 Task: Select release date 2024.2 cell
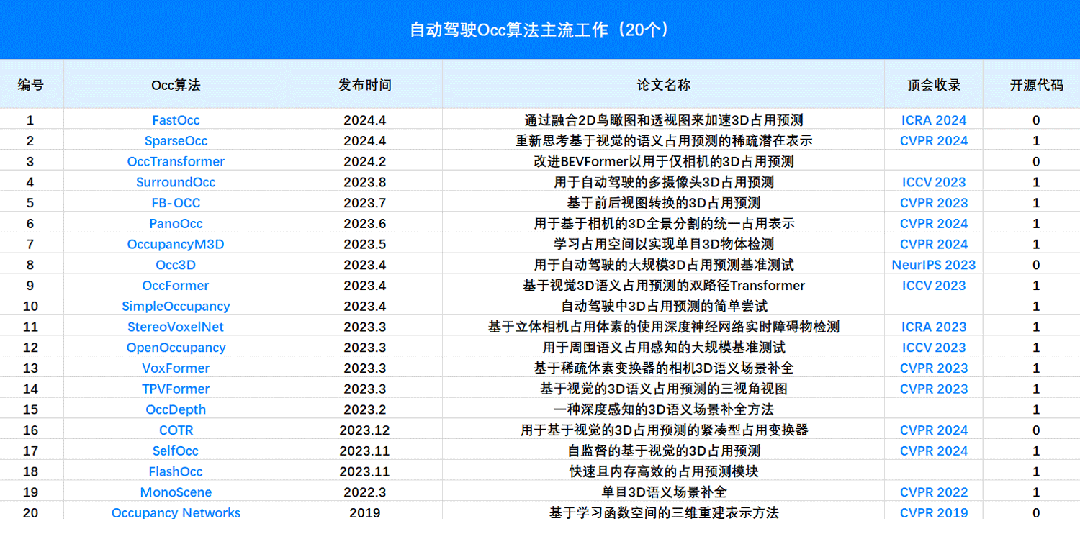point(364,162)
